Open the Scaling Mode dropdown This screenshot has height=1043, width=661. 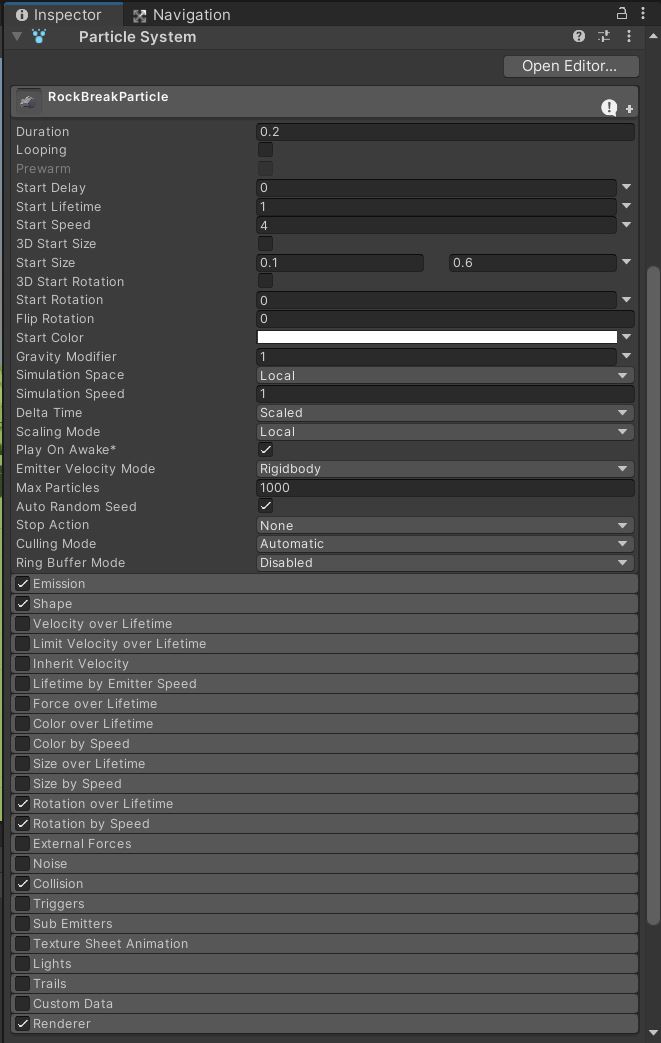(445, 431)
